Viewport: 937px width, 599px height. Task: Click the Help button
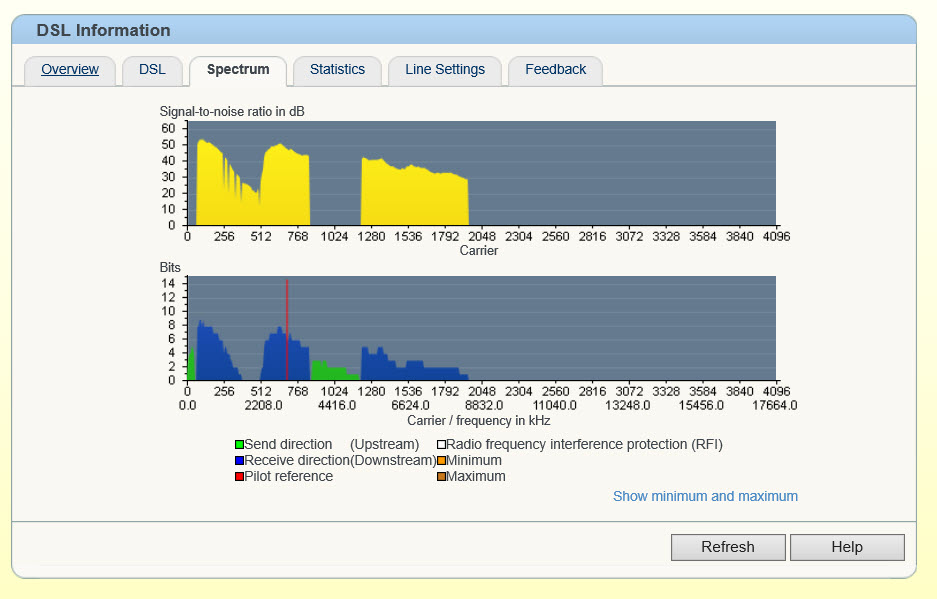coord(846,547)
